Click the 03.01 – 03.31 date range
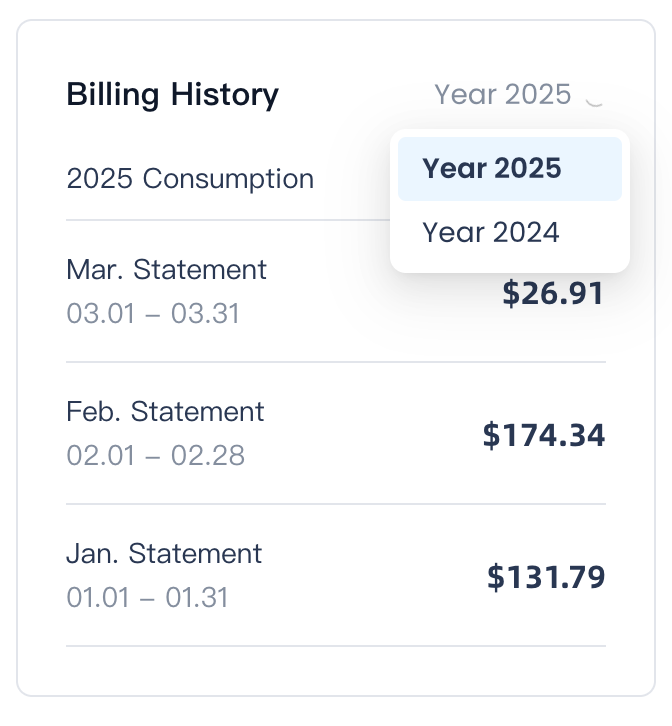 tap(153, 314)
